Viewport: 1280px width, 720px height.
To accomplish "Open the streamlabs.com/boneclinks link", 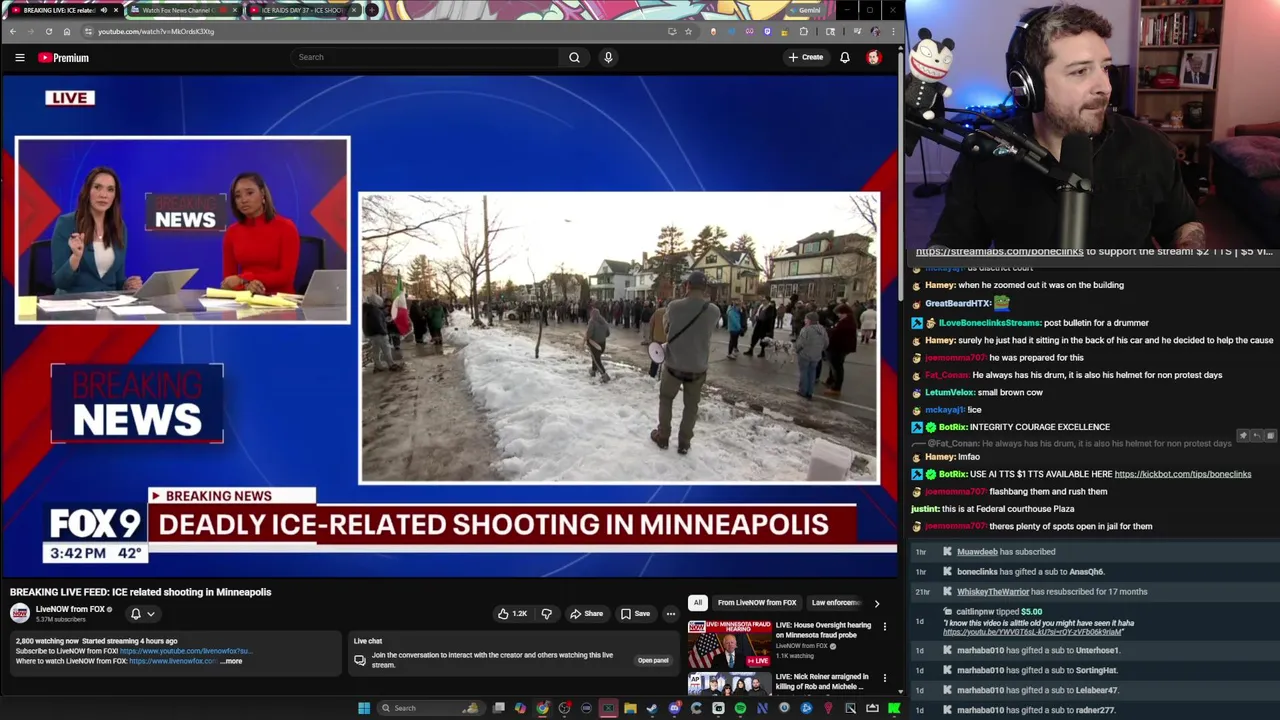I will [999, 252].
